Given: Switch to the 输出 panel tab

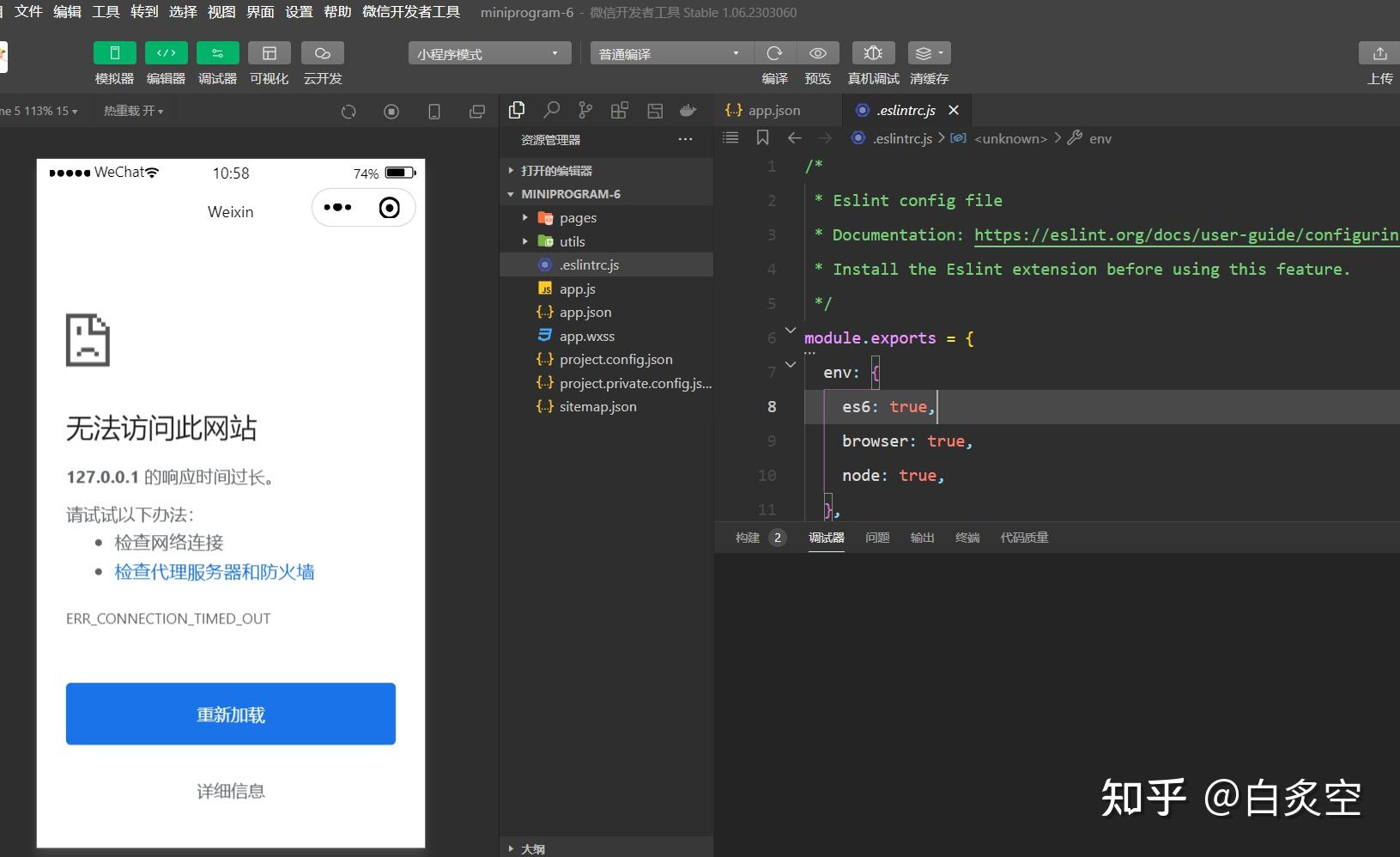Looking at the screenshot, I should 923,538.
